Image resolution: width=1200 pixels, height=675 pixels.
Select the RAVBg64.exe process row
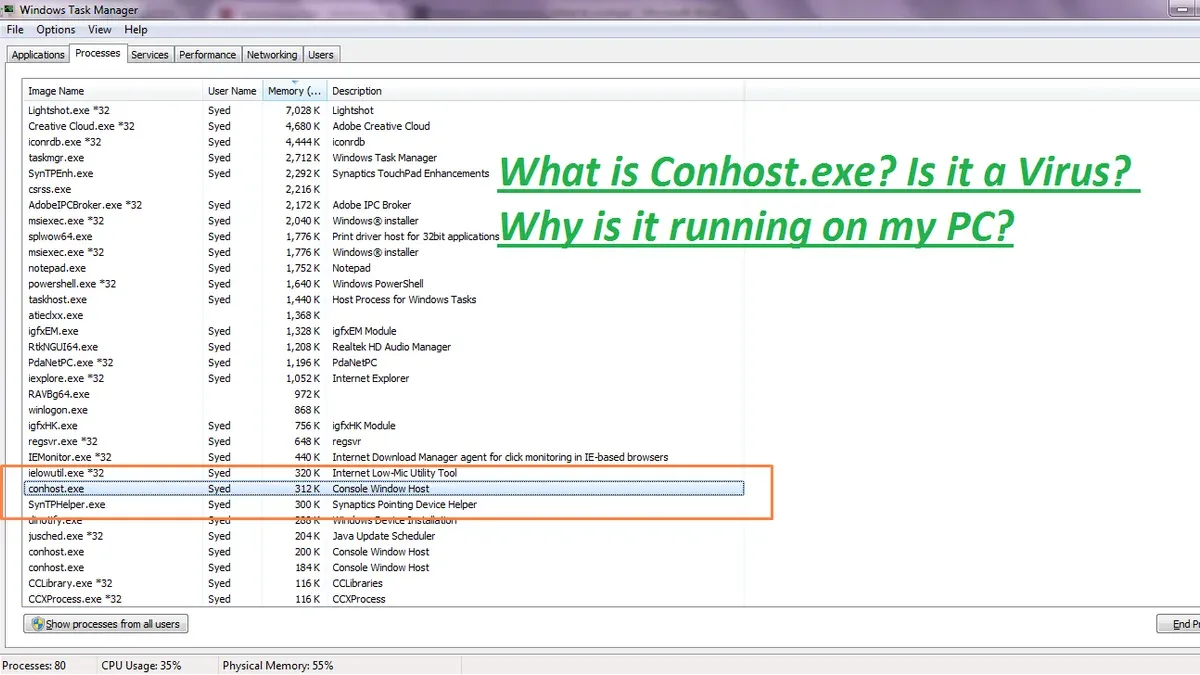(384, 394)
